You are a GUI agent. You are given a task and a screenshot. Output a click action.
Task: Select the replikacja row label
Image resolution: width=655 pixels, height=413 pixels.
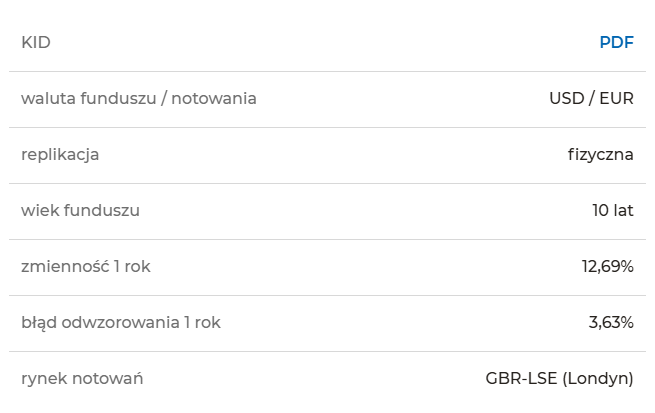pos(60,155)
